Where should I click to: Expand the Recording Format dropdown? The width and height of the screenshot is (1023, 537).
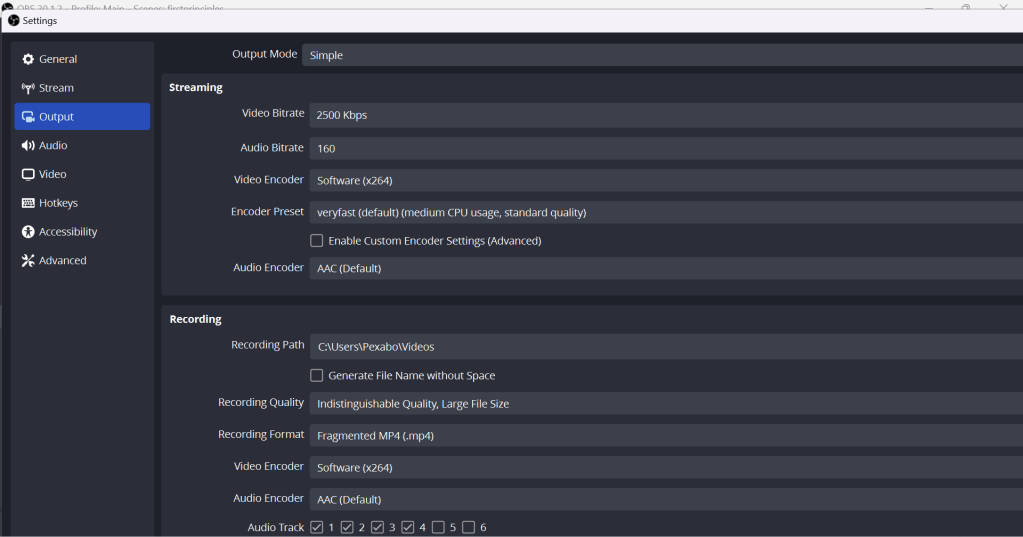pos(666,435)
